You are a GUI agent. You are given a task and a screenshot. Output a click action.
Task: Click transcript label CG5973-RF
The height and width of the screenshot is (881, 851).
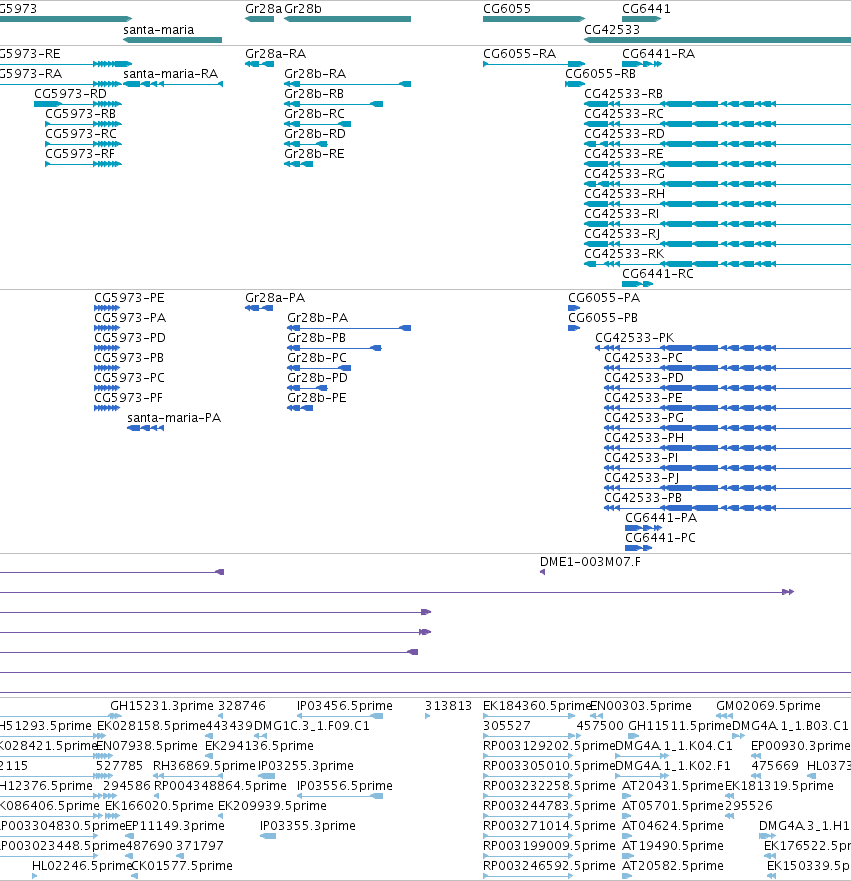[80, 154]
